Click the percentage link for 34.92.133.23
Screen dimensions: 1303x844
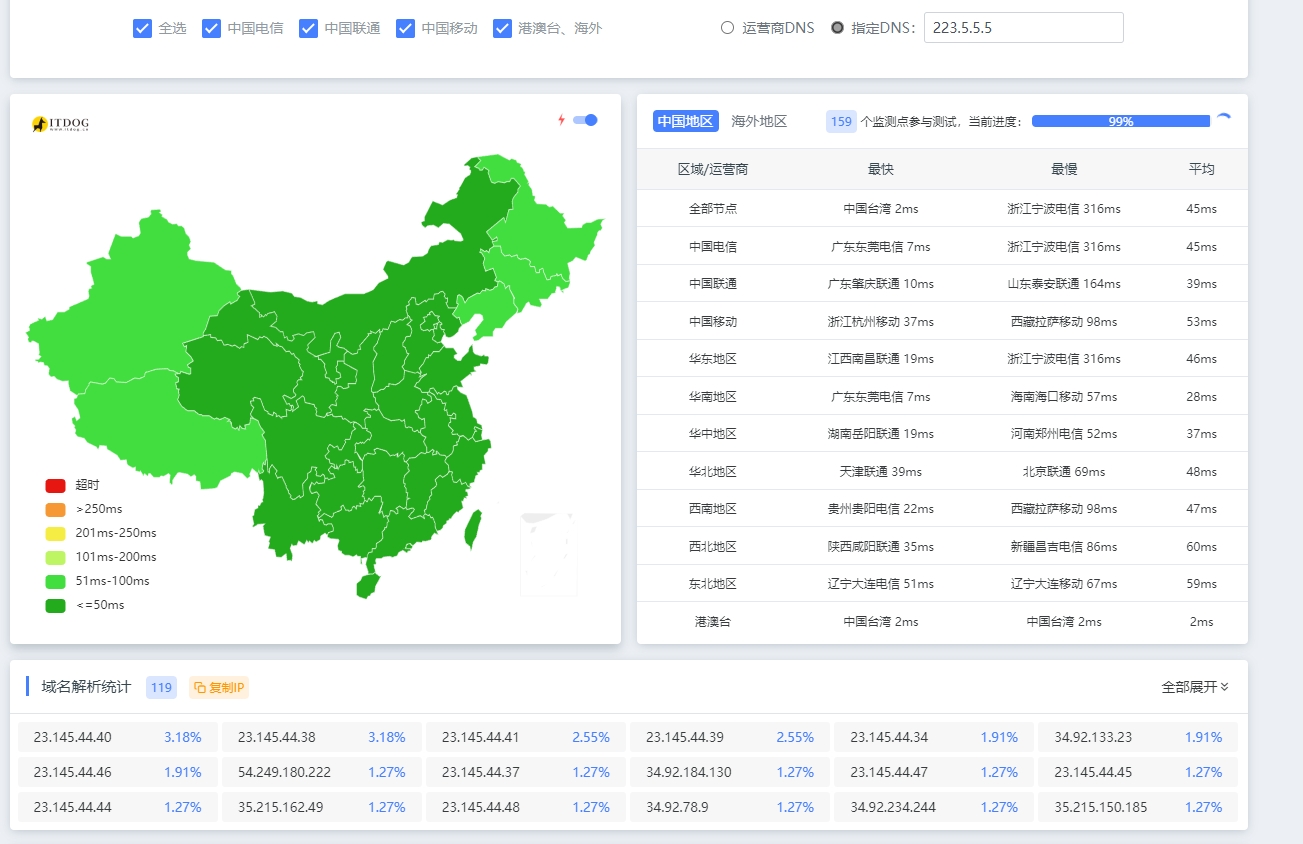pos(1202,736)
